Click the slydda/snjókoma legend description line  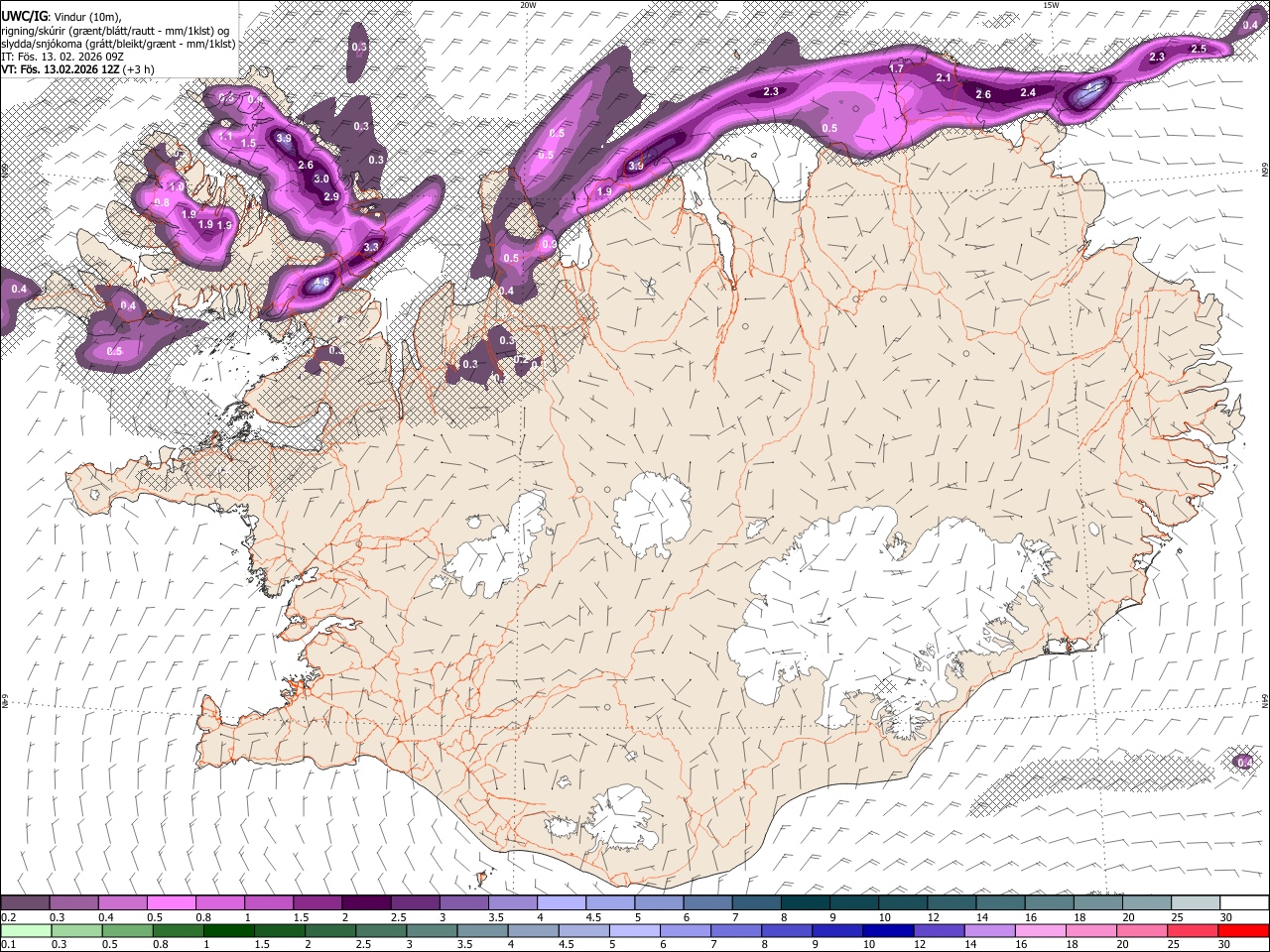coord(118,45)
